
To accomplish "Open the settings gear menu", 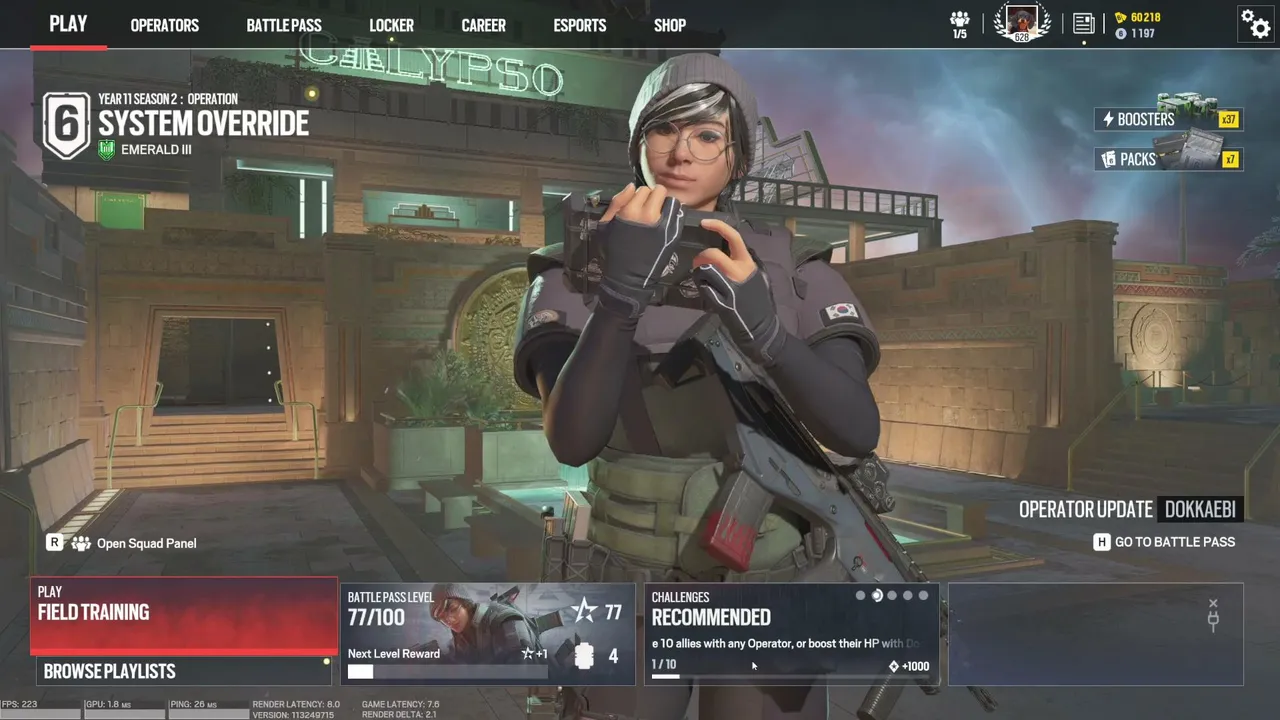I will click(1255, 23).
